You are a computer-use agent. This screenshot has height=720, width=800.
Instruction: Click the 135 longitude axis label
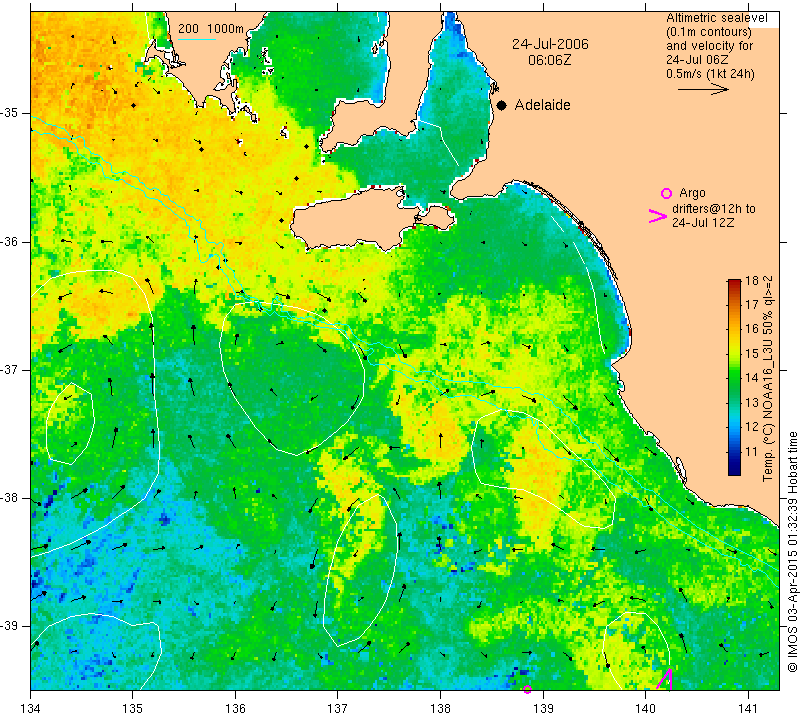(x=133, y=709)
